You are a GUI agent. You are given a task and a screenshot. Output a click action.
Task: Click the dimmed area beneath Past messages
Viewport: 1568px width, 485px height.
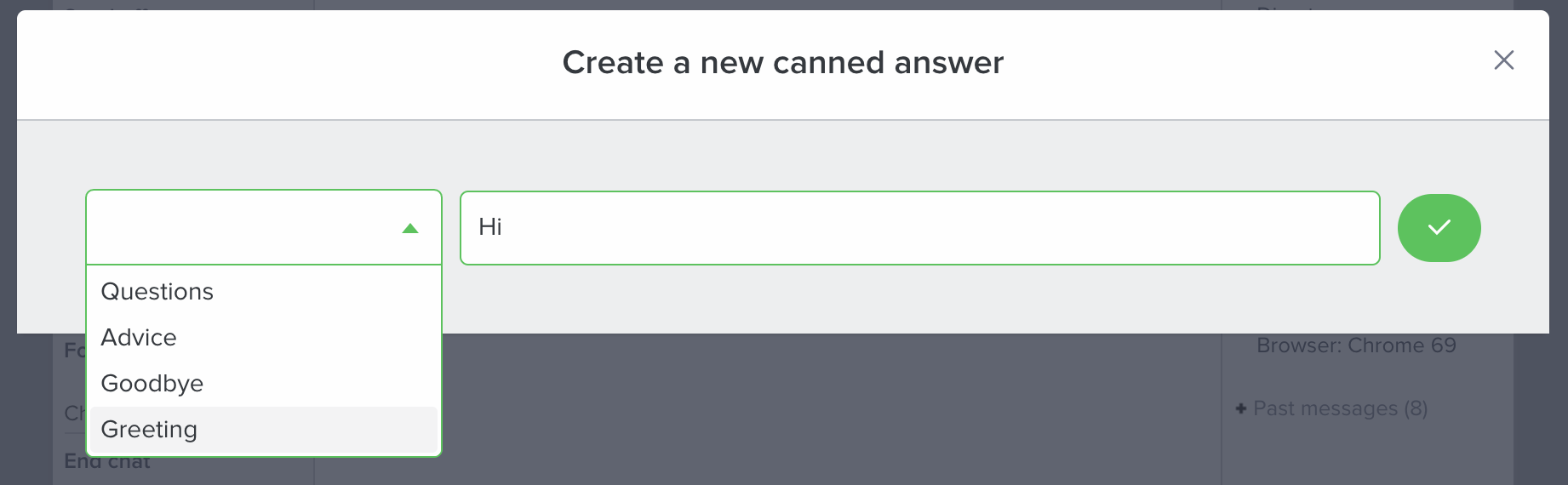pos(1362,455)
